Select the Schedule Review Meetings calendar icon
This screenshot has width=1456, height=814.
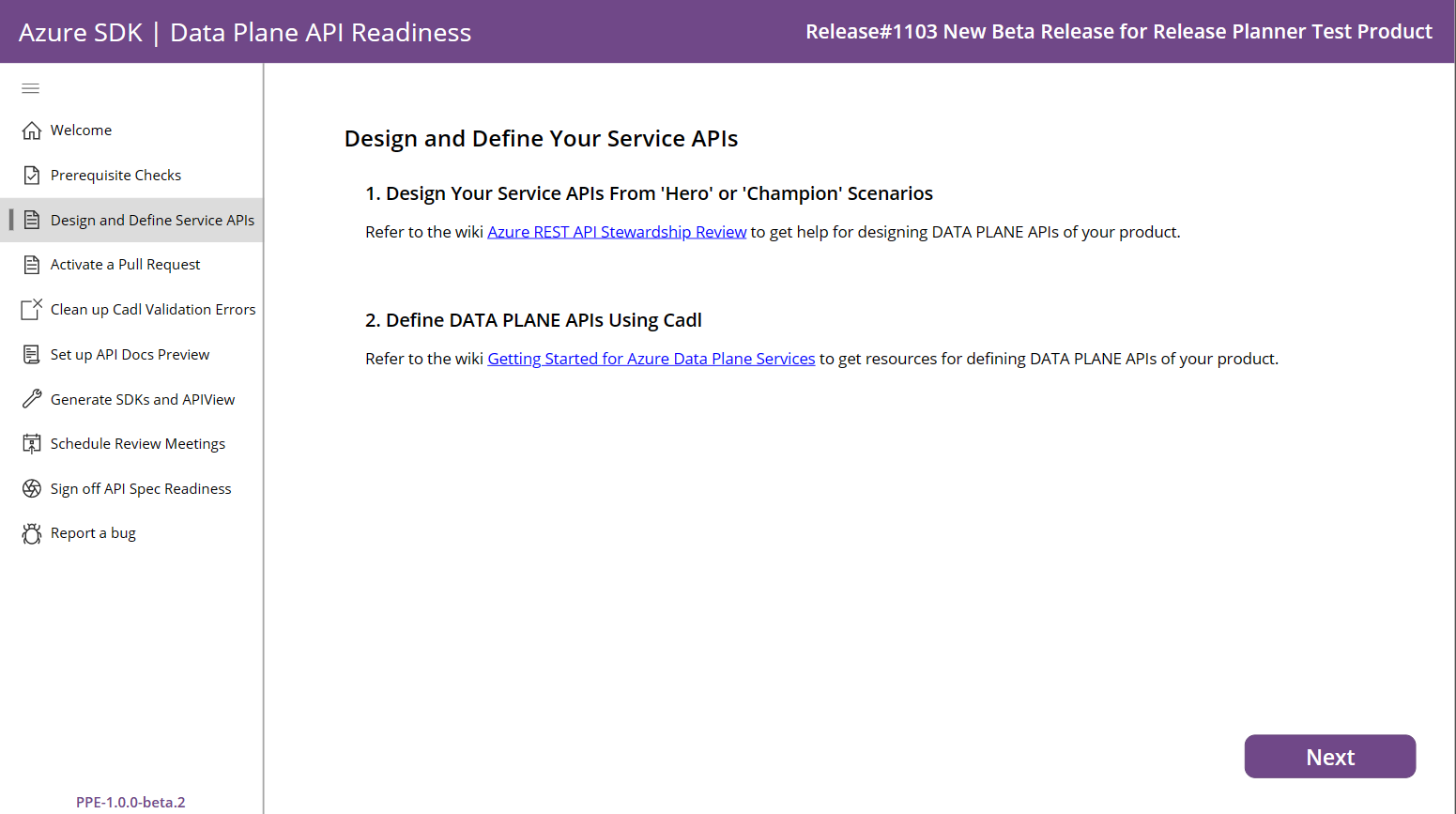30,443
